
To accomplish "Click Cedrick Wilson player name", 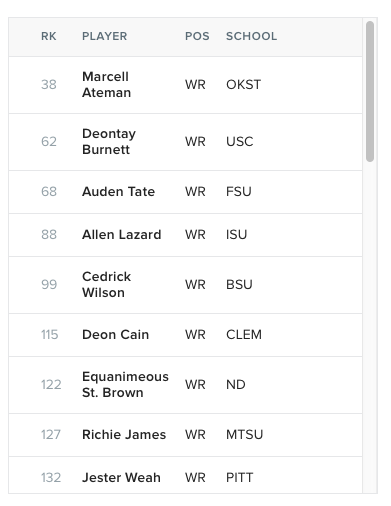I will coord(106,285).
